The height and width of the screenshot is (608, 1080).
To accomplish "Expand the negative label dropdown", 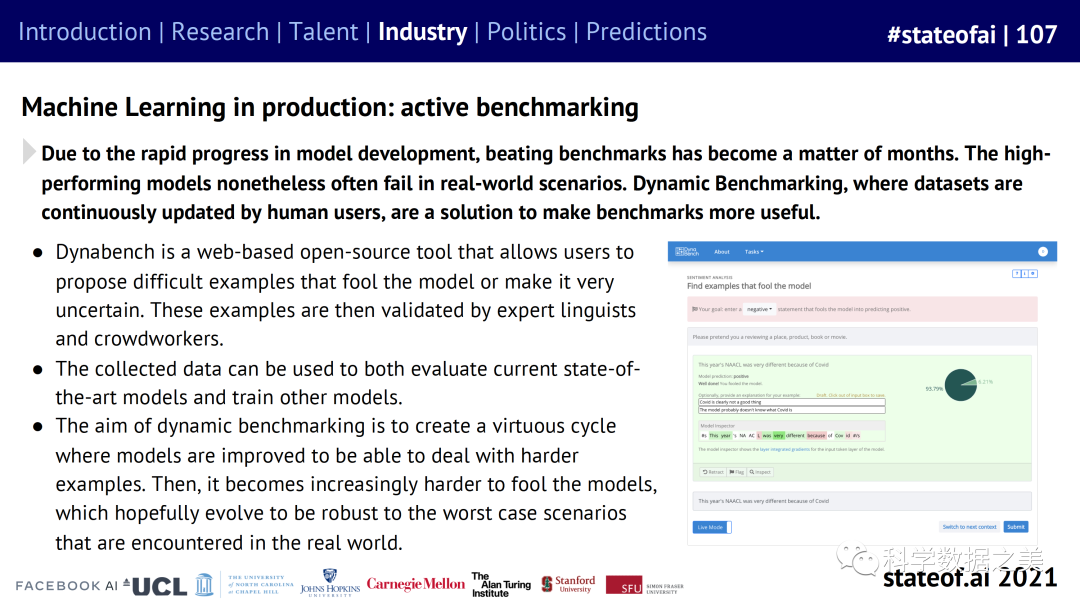I will click(761, 310).
